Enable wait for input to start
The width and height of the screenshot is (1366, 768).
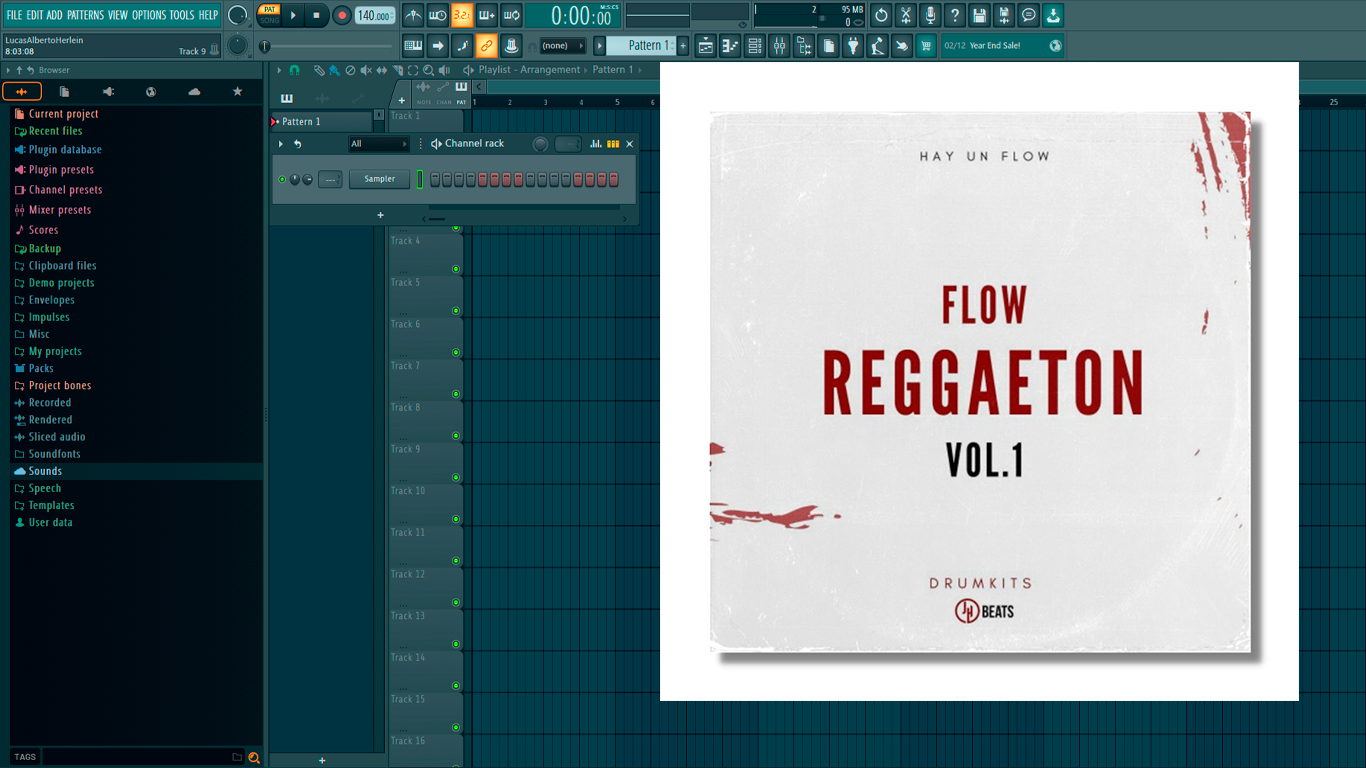point(438,15)
